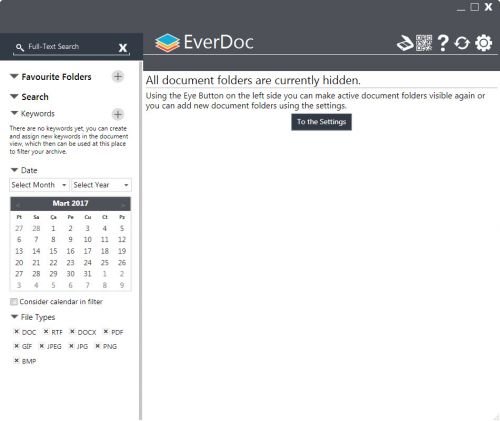Collapse the Search section
Image resolution: width=500 pixels, height=421 pixels.
point(14,96)
